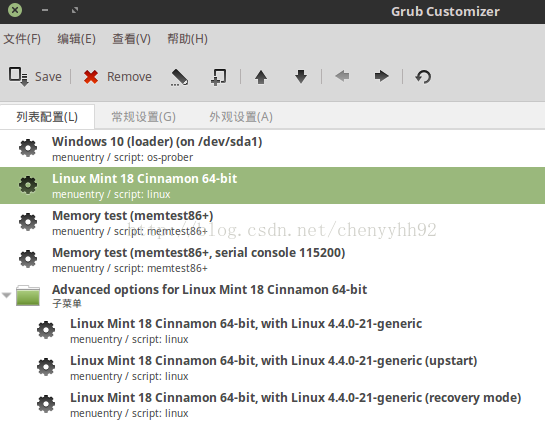Collapse the Advanced options submenu triangle
Image resolution: width=545 pixels, height=438 pixels.
tap(6, 295)
